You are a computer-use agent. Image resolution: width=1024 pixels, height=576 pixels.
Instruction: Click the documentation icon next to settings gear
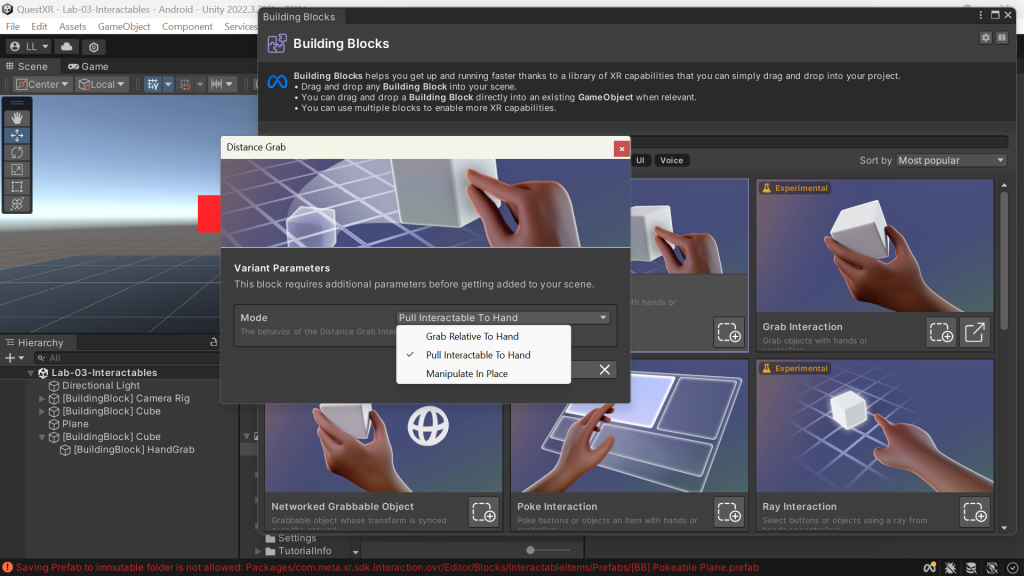coord(1002,38)
